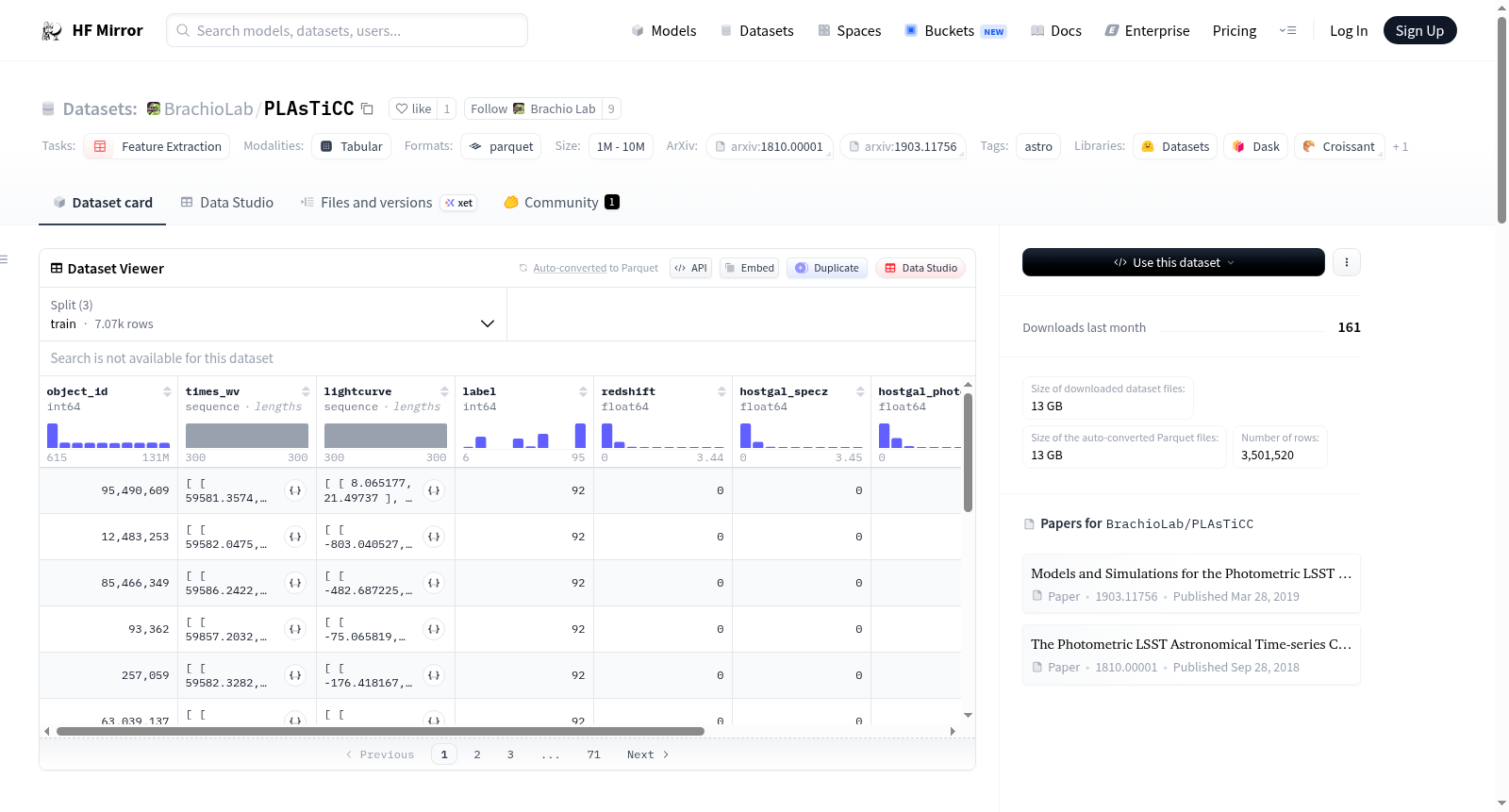The width and height of the screenshot is (1509, 812).
Task: Open the three-dot more options menu
Action: coord(1347,262)
